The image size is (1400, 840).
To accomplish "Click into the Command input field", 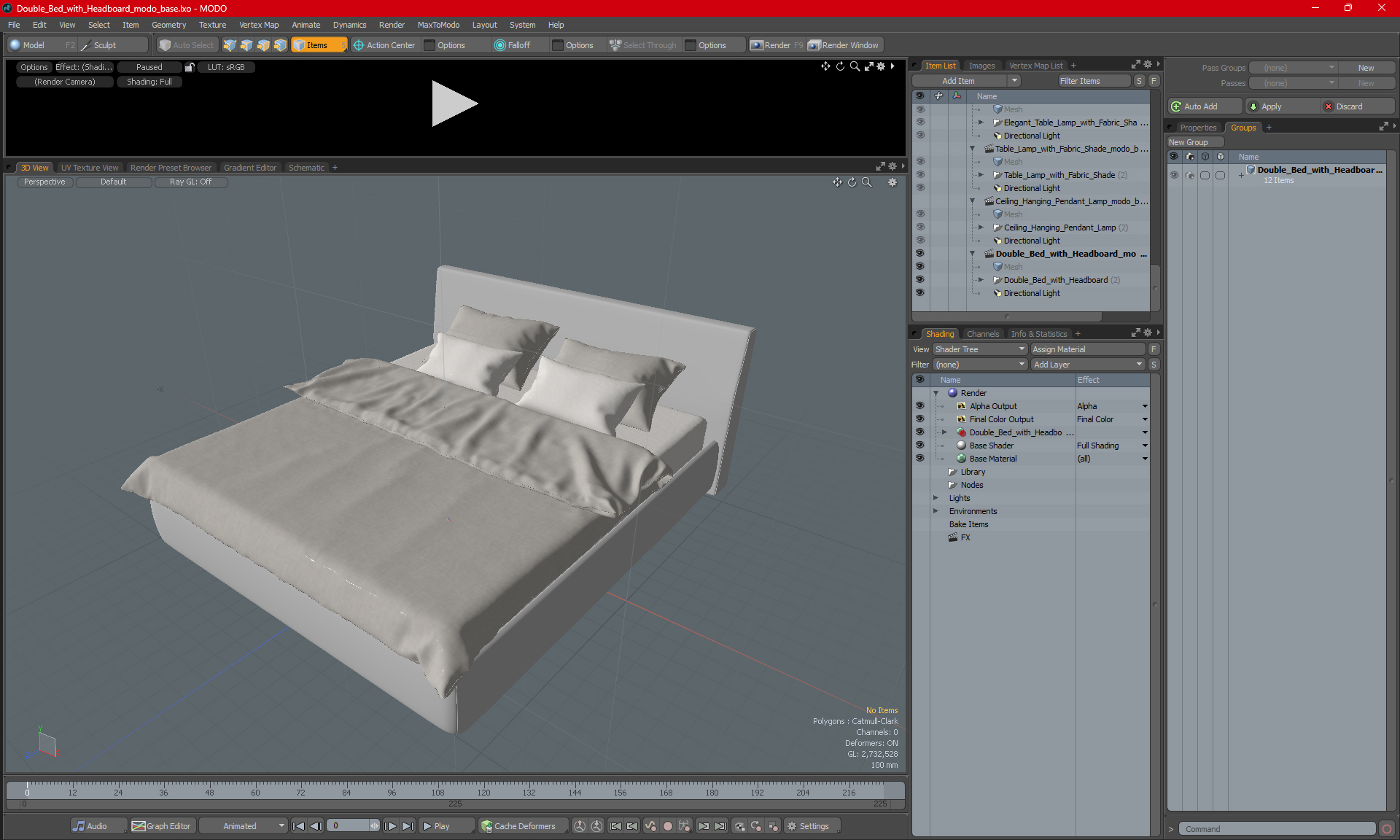I will click(1276, 829).
